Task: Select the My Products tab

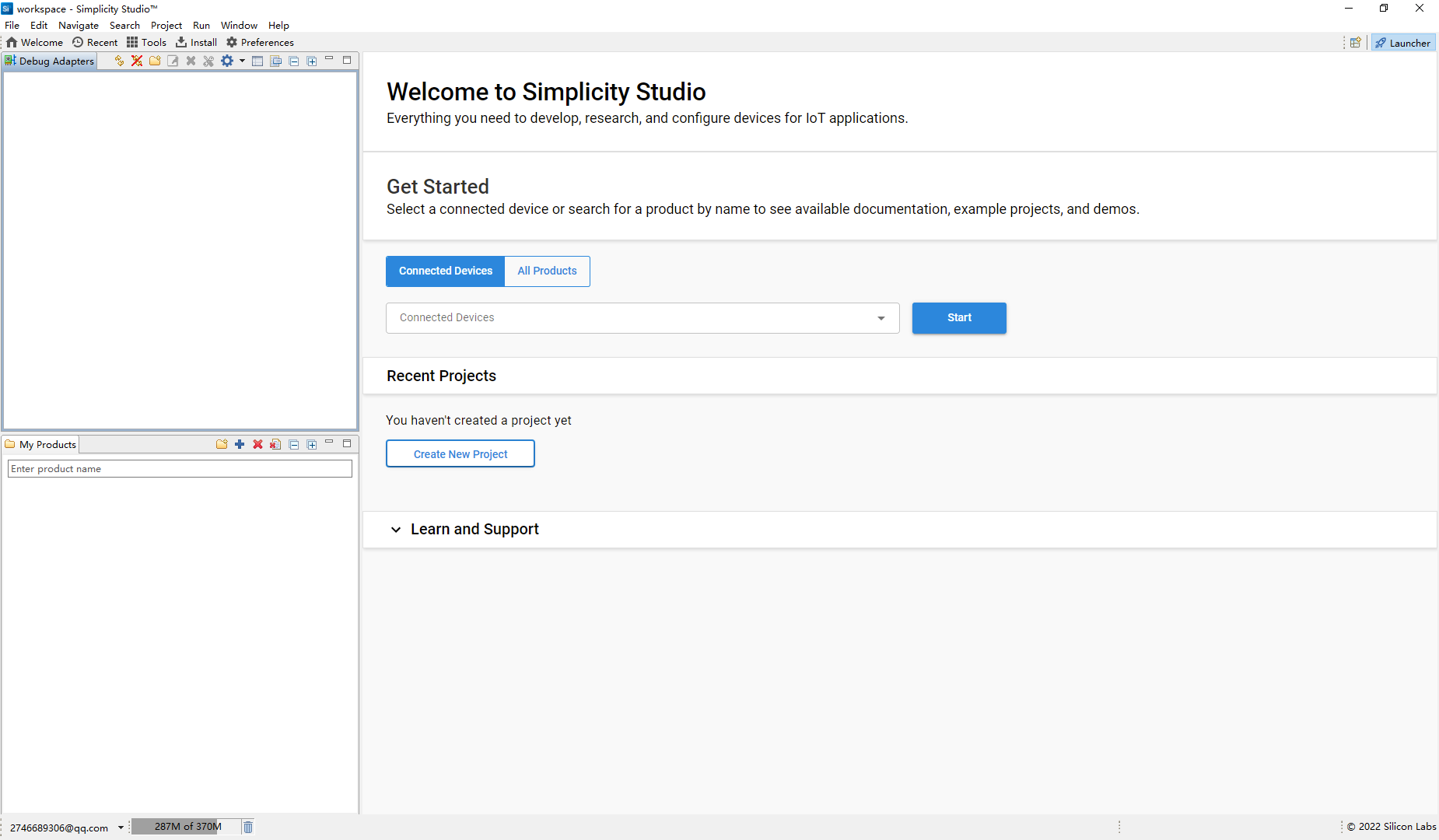Action: pos(41,445)
